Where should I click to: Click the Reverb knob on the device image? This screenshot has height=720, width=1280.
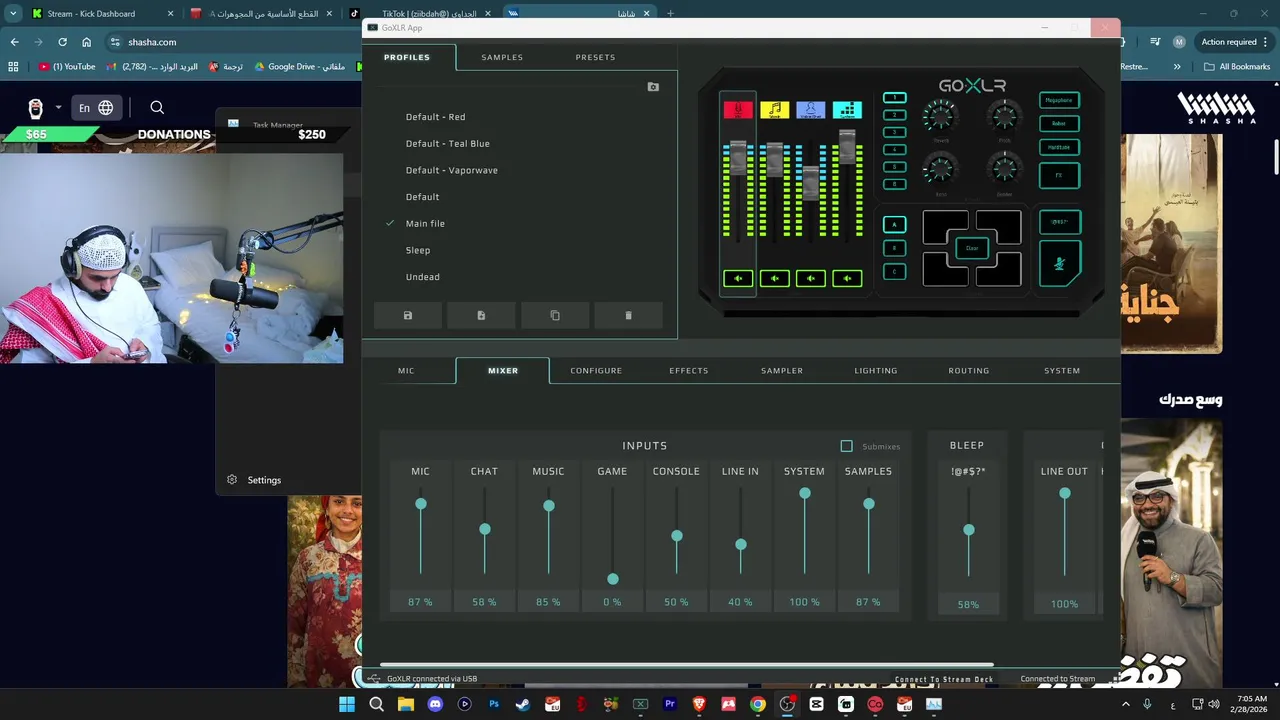click(x=940, y=117)
